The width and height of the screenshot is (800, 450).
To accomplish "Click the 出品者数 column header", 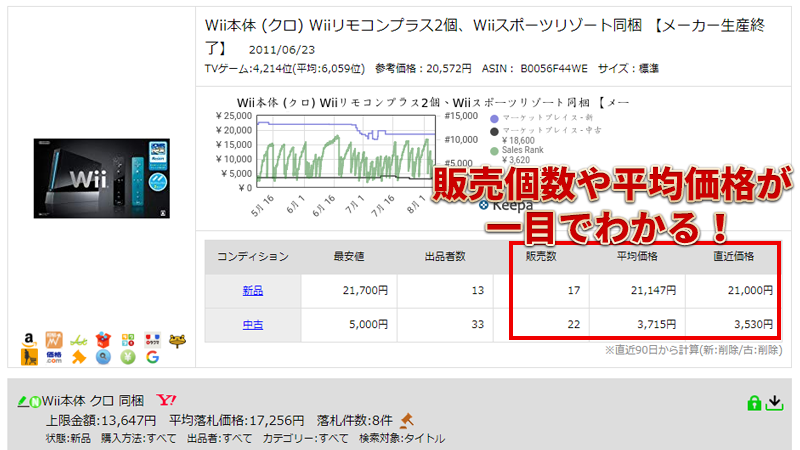I will [x=445, y=257].
